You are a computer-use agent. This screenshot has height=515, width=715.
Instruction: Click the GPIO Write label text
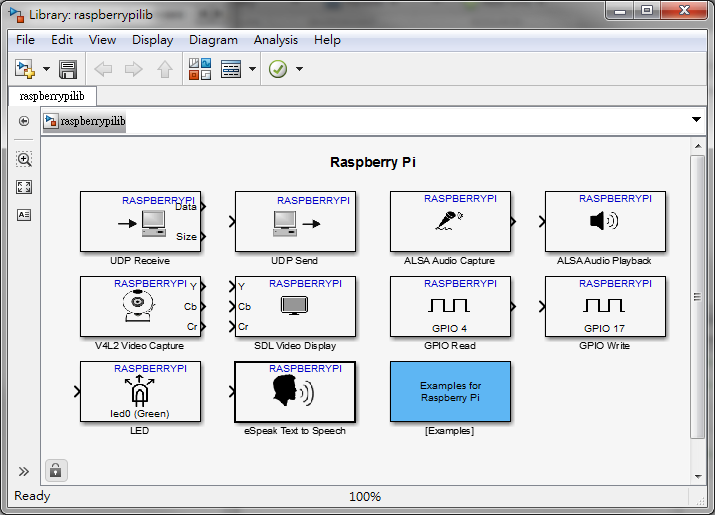[x=604, y=346]
